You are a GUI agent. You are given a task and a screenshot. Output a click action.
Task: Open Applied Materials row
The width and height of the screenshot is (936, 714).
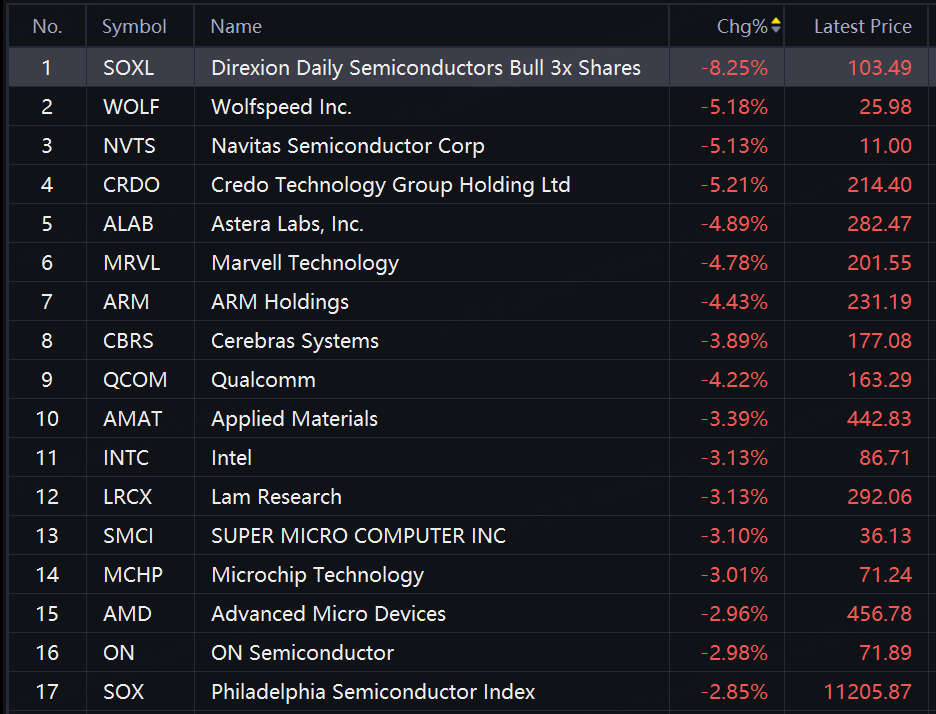click(x=468, y=418)
